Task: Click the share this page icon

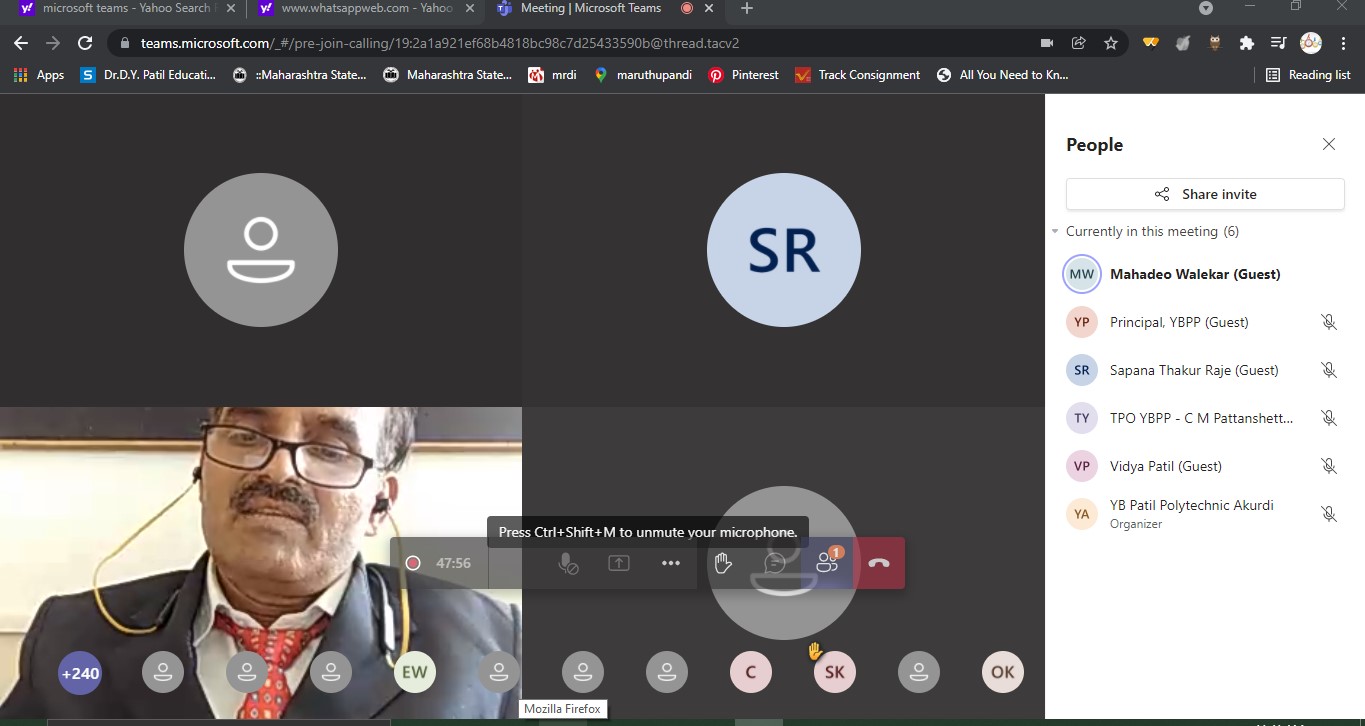Action: [x=1079, y=43]
